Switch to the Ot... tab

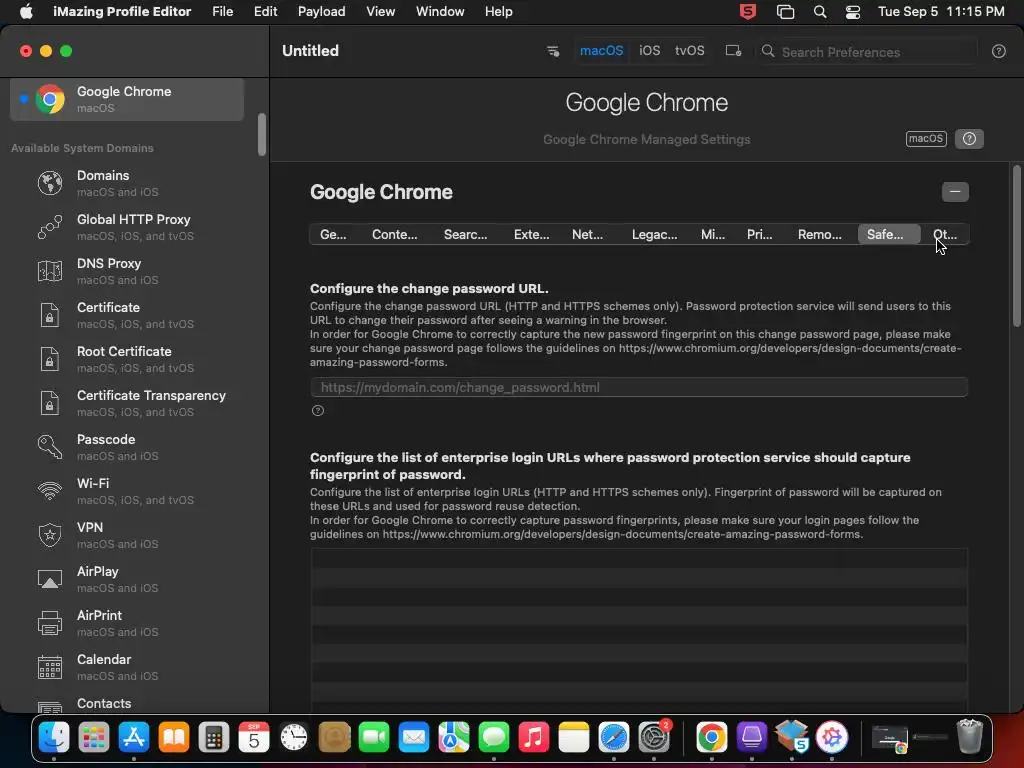click(945, 234)
